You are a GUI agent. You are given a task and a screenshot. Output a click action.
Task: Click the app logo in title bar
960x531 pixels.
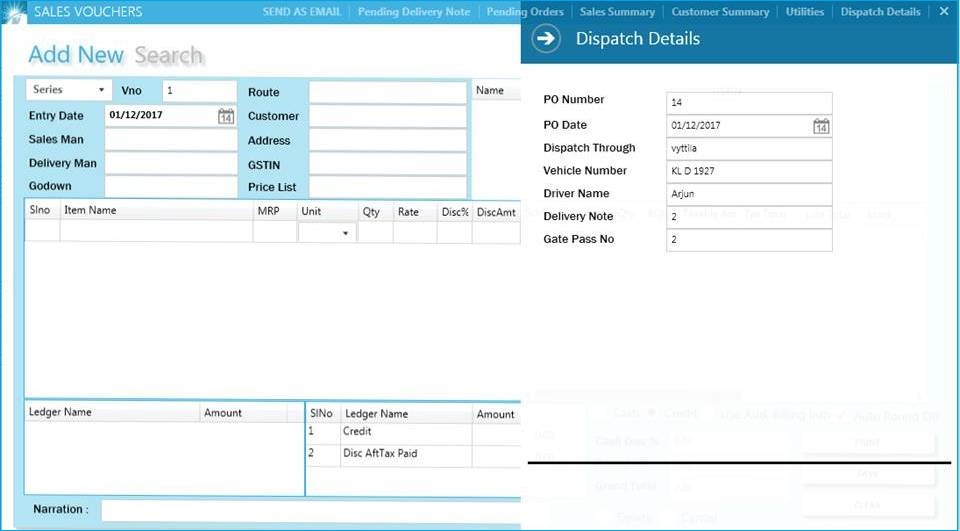[14, 12]
